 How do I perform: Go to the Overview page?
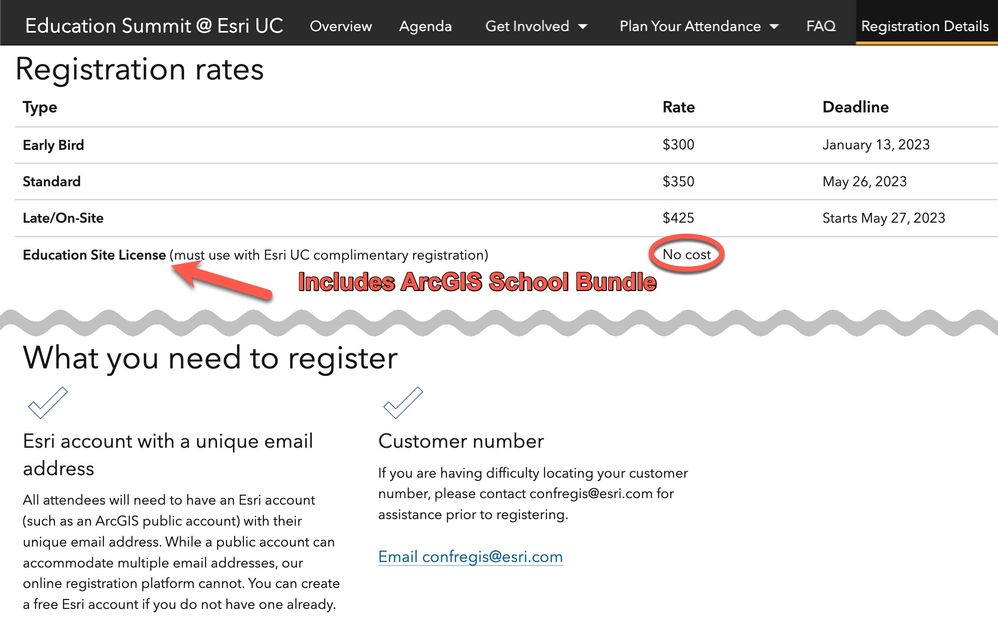[x=341, y=26]
